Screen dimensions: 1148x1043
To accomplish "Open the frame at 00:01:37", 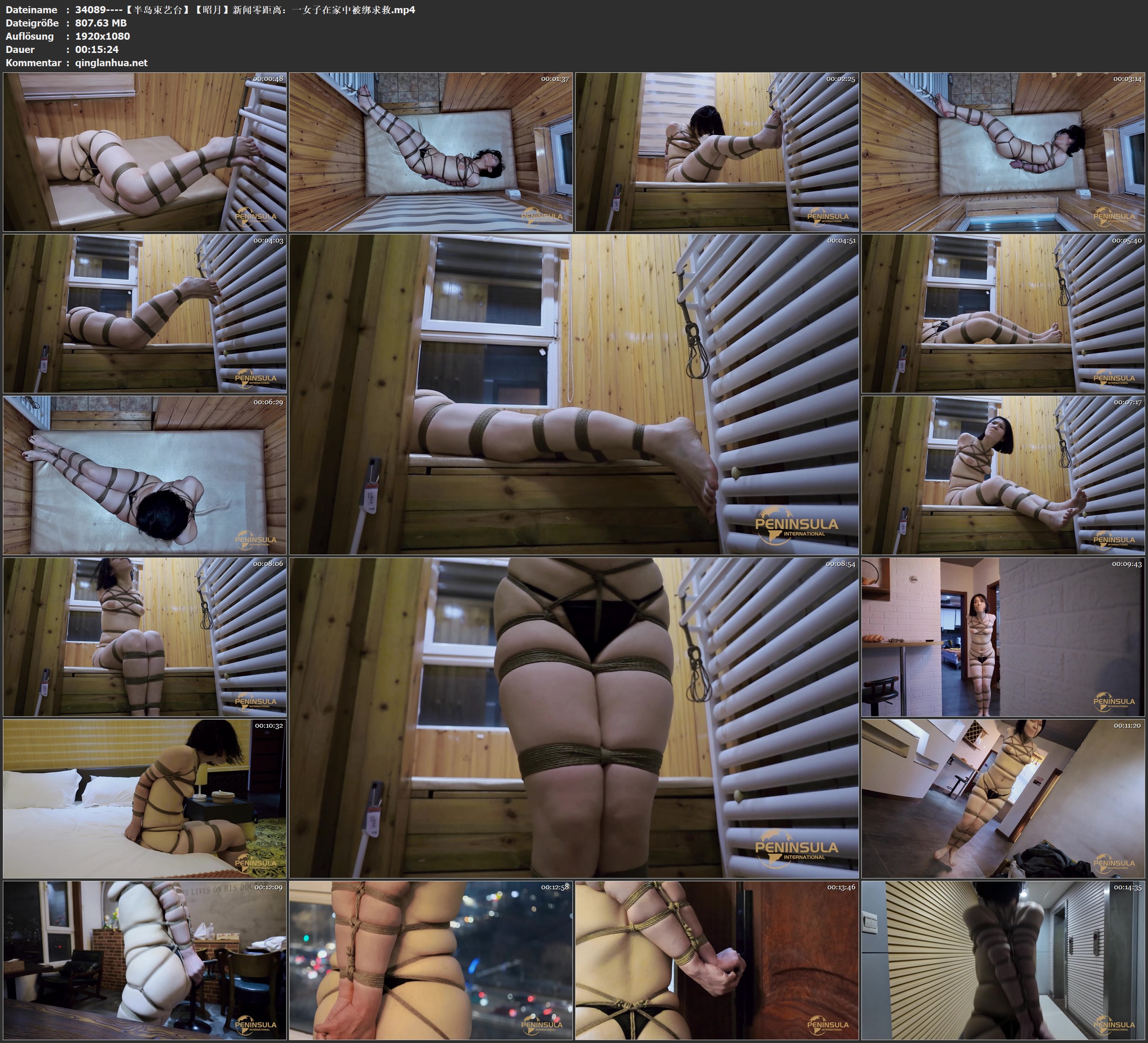I will coord(430,151).
